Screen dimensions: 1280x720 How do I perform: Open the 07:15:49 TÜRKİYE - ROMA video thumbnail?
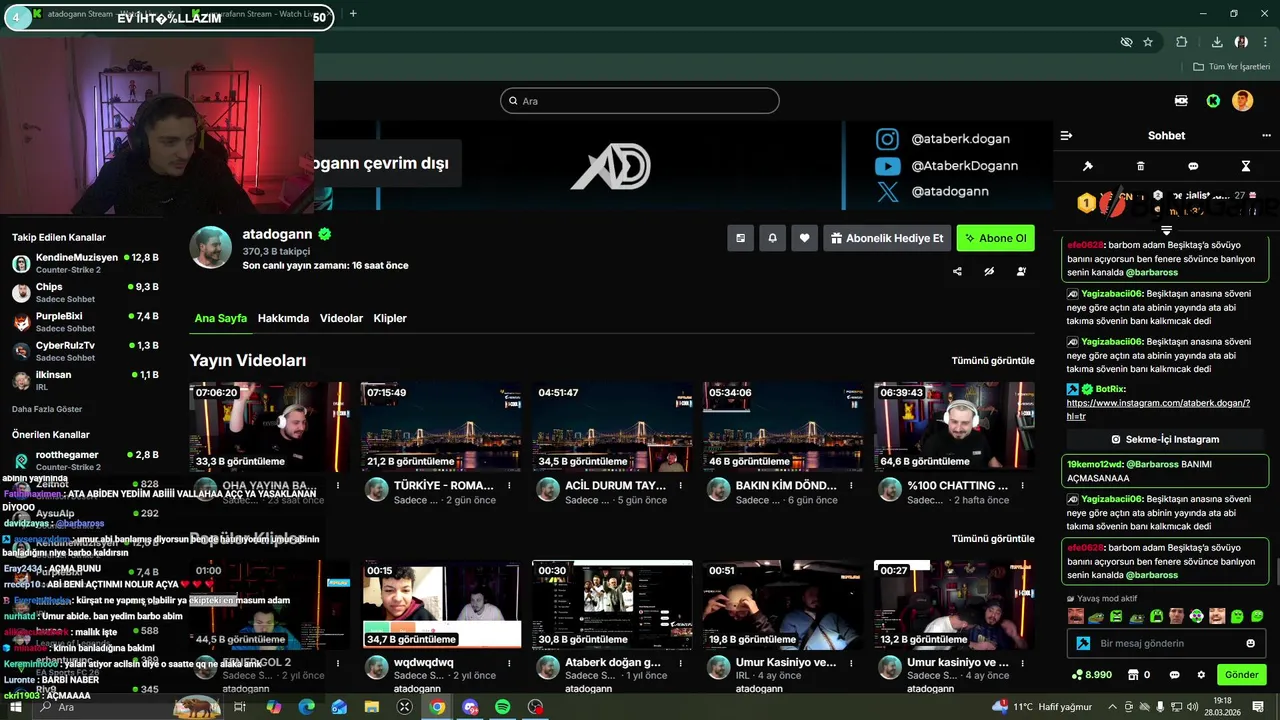click(x=441, y=427)
